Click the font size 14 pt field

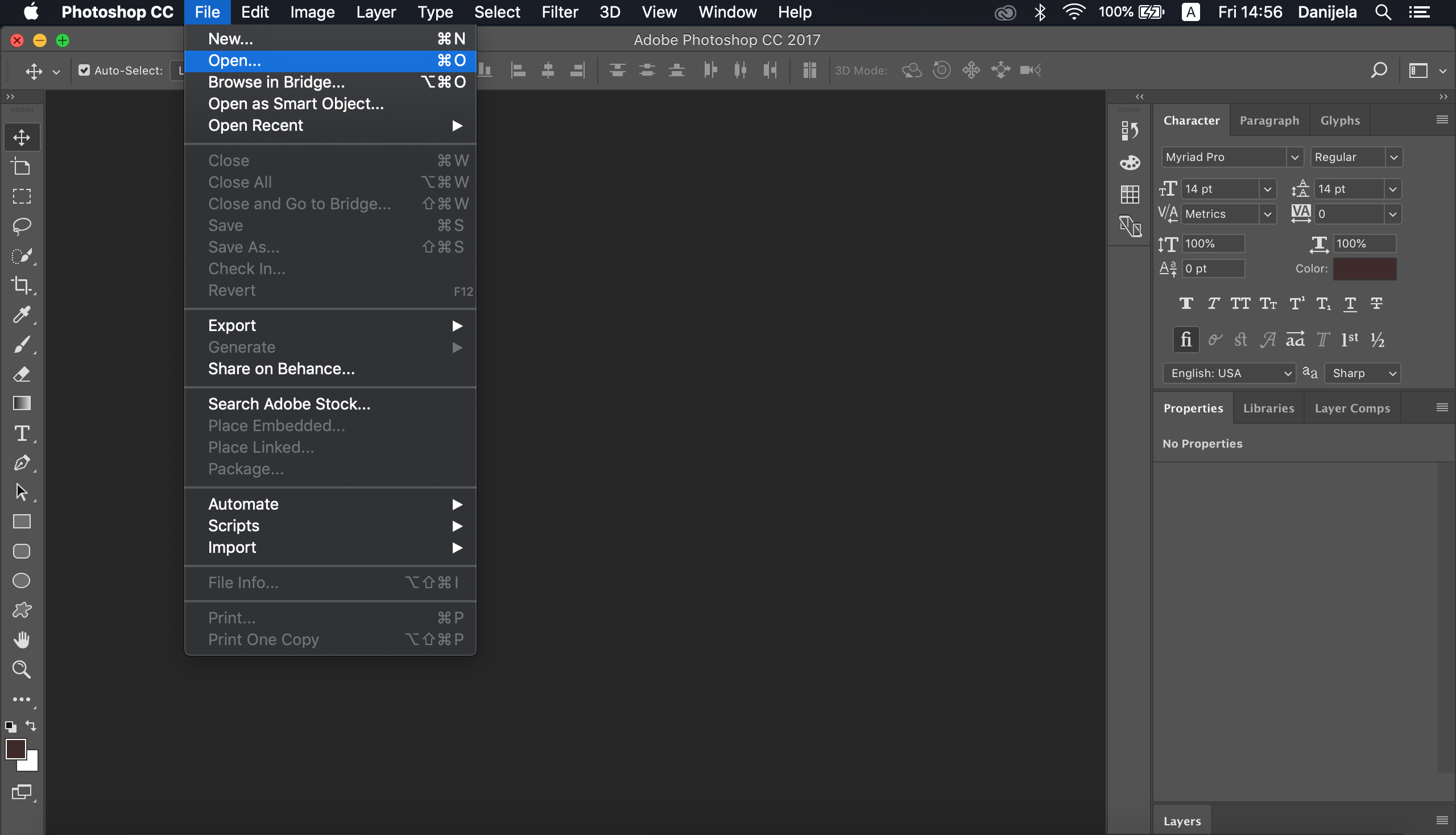tap(1219, 189)
